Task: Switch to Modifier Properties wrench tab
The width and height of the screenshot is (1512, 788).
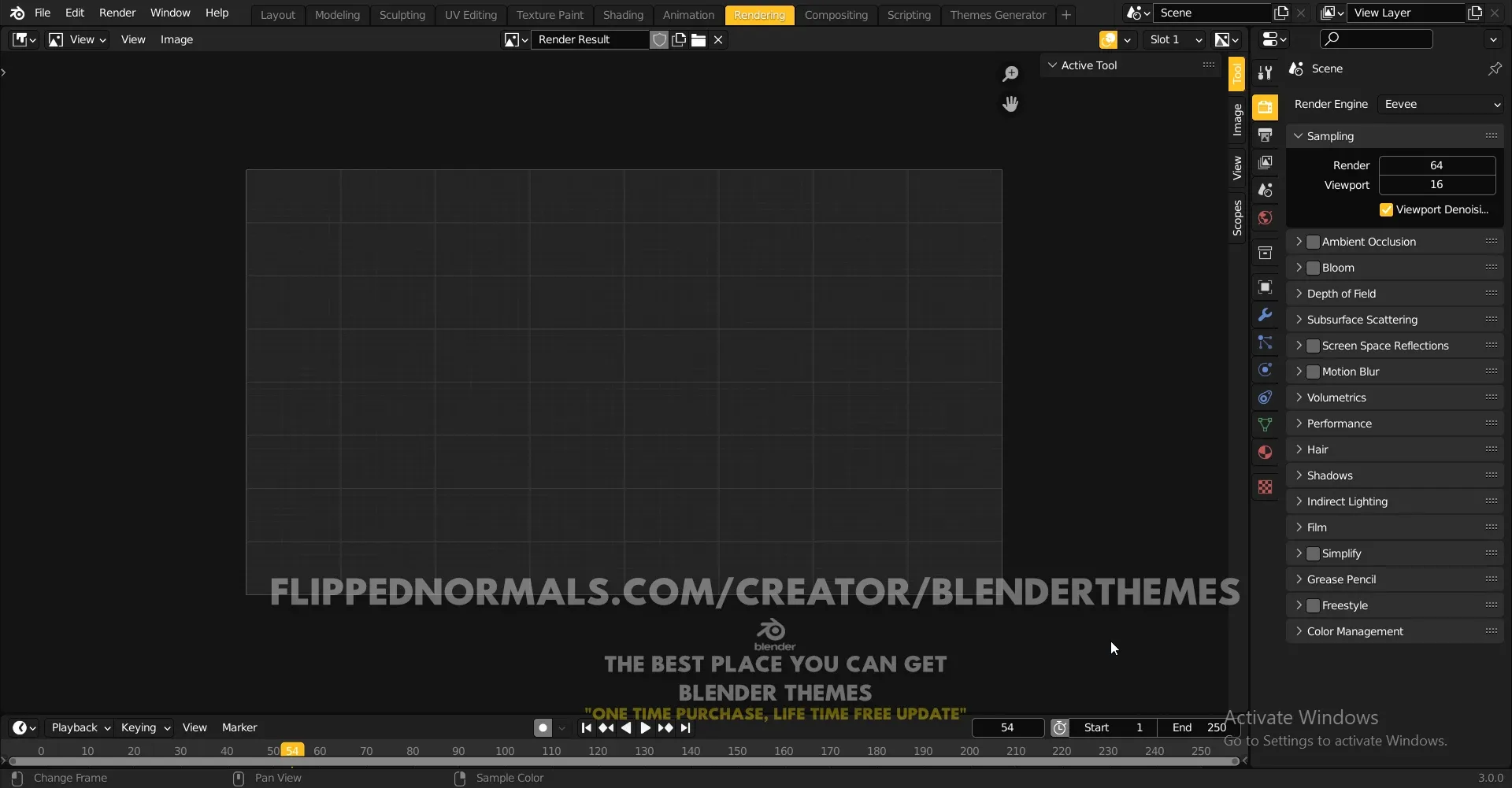Action: 1266,314
